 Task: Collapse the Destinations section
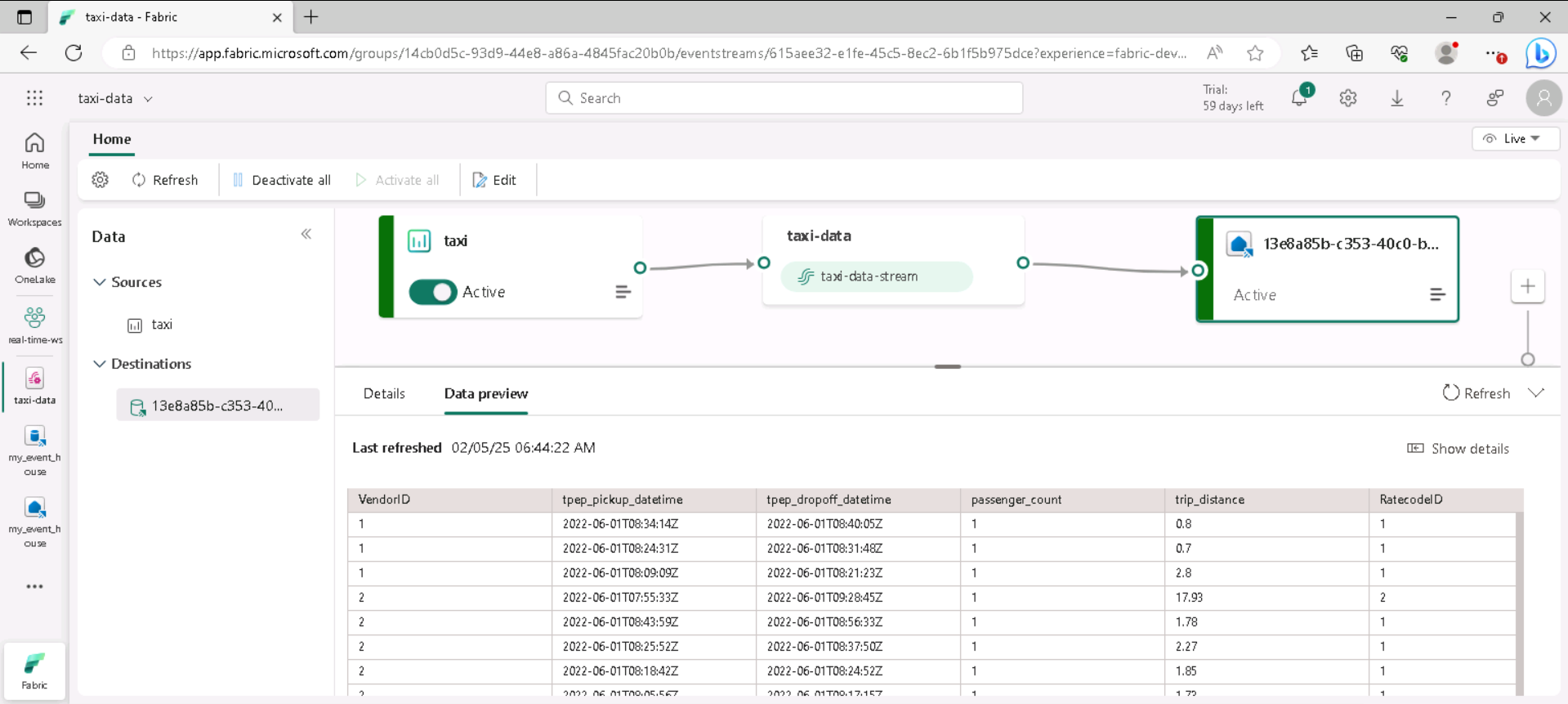pos(100,364)
